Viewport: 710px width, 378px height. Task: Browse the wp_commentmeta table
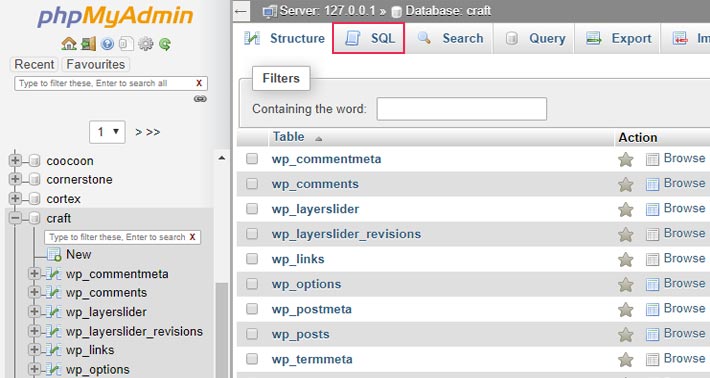[676, 158]
